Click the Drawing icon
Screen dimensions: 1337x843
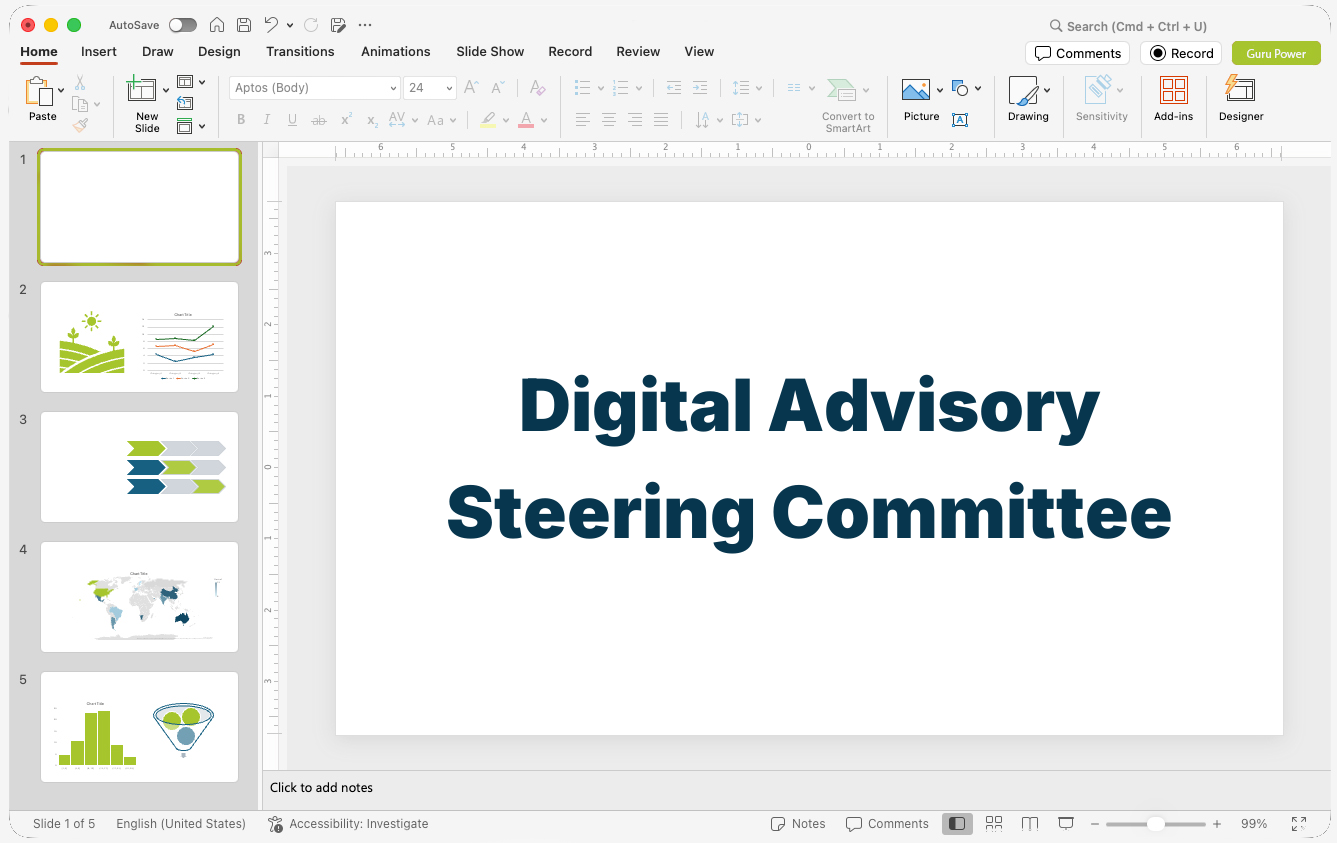click(1023, 91)
